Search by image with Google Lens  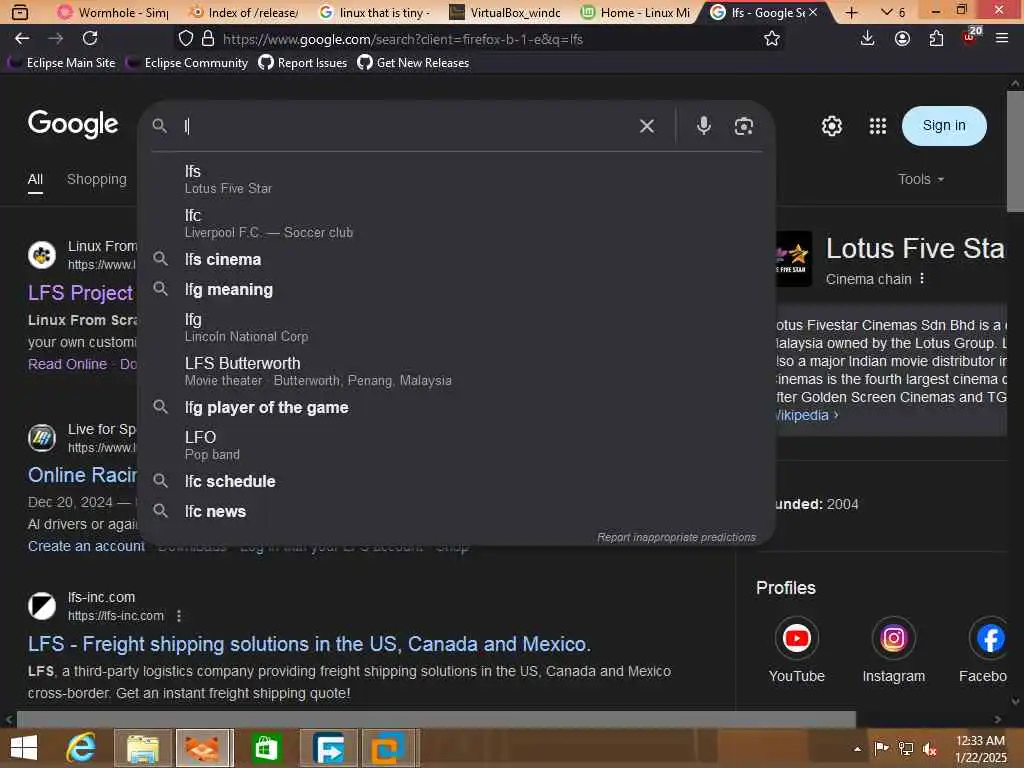pos(743,126)
